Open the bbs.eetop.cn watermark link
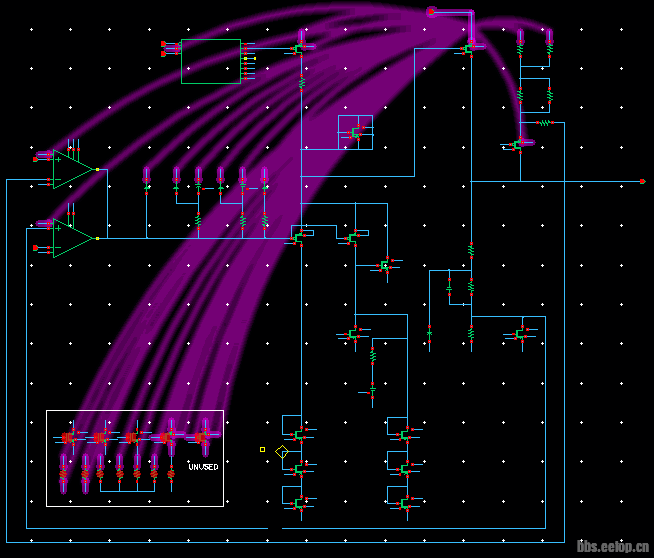Screen dimensions: 654x558 pos(613,546)
